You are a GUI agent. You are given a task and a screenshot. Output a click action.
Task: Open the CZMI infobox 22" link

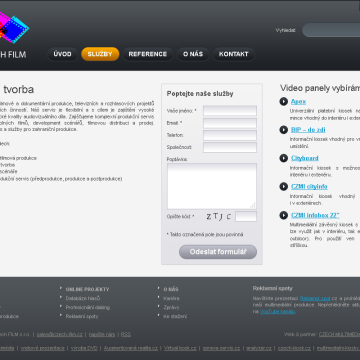(315, 215)
